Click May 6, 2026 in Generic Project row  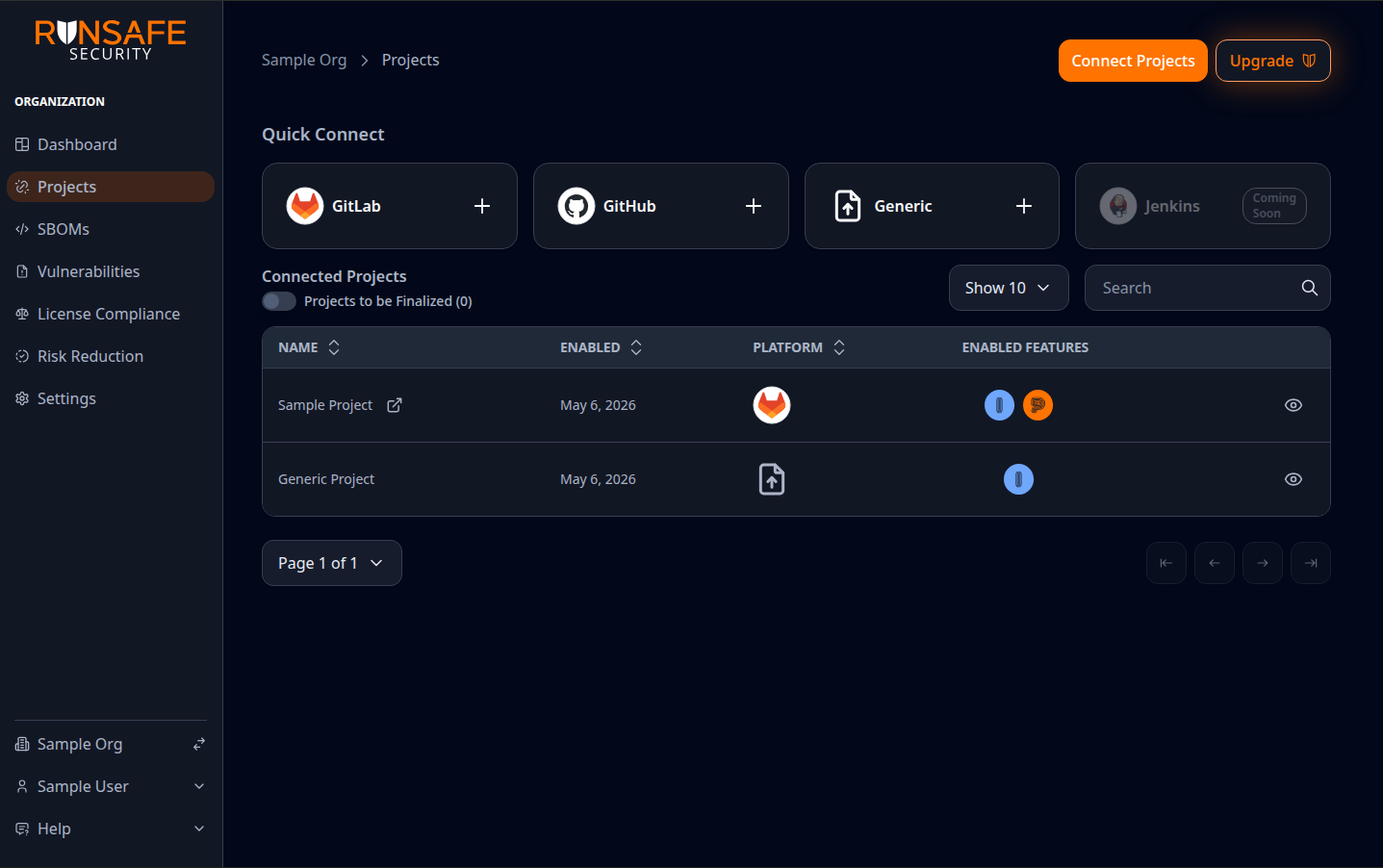click(x=598, y=479)
